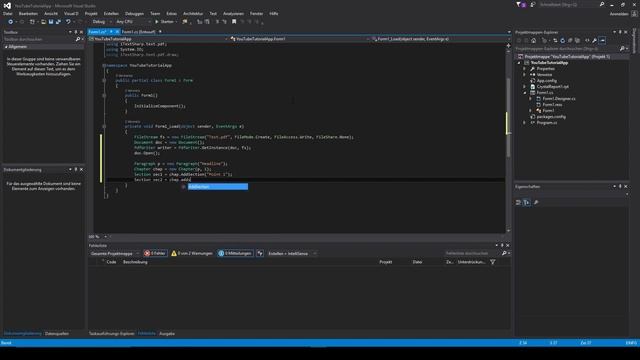Open the Bearbeiten menu
Image resolution: width=640 pixels, height=360 pixels.
(x=28, y=13)
